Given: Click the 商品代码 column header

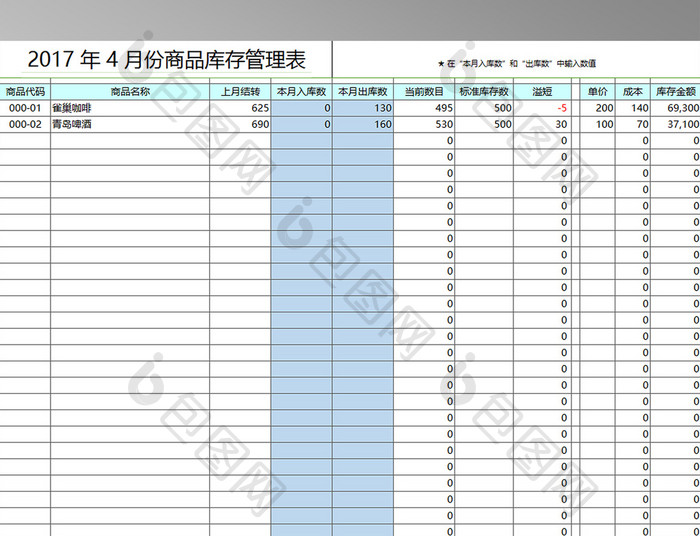Looking at the screenshot, I should pos(25,91).
